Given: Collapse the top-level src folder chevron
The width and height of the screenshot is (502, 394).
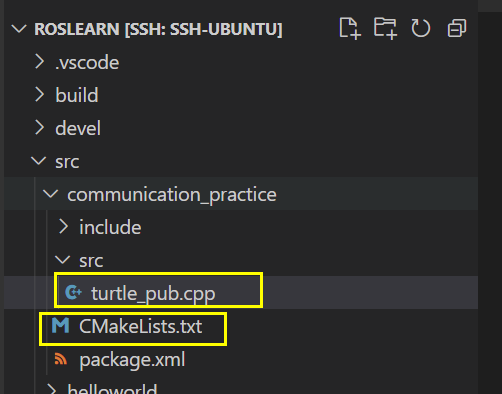Looking at the screenshot, I should click(39, 161).
